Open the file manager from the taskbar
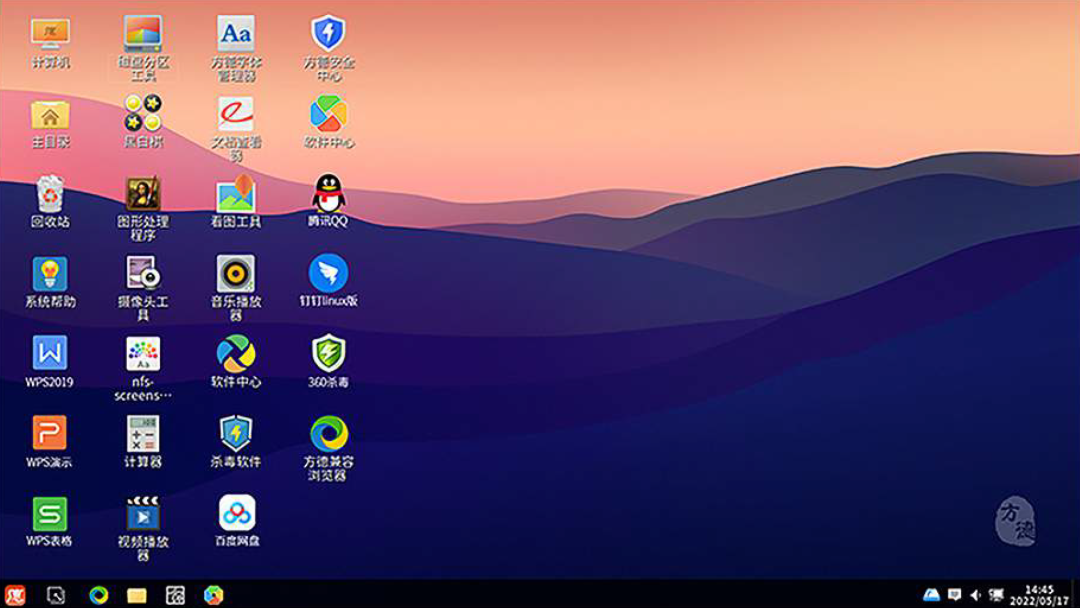This screenshot has height=608, width=1080. pos(137,595)
